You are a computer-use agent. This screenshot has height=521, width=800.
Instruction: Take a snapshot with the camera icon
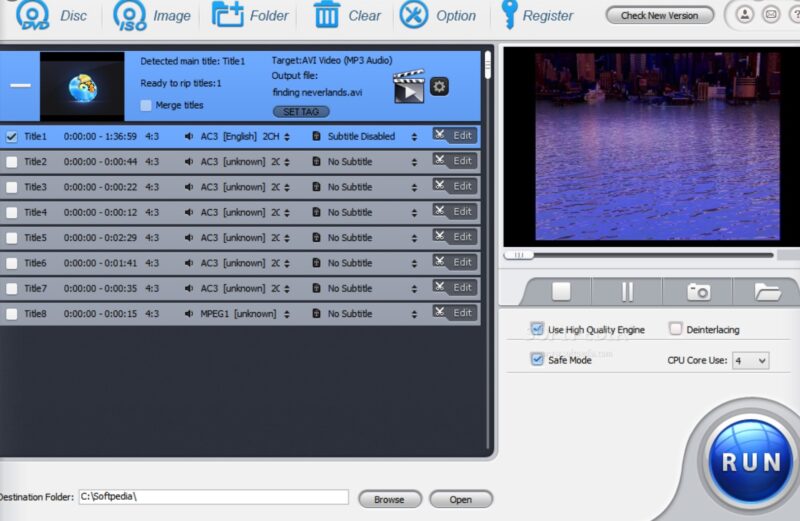tap(698, 292)
